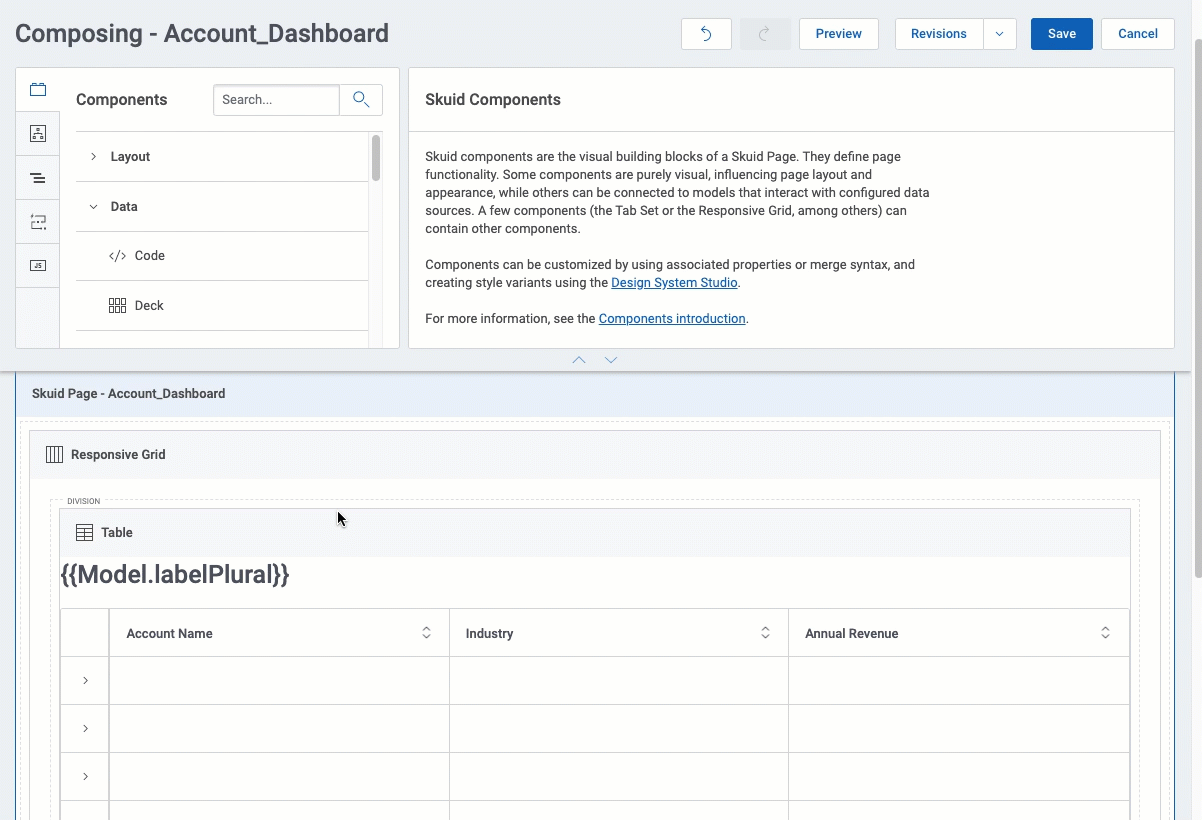Viewport: 1202px width, 820px height.
Task: Select the Table component header label
Action: (117, 533)
